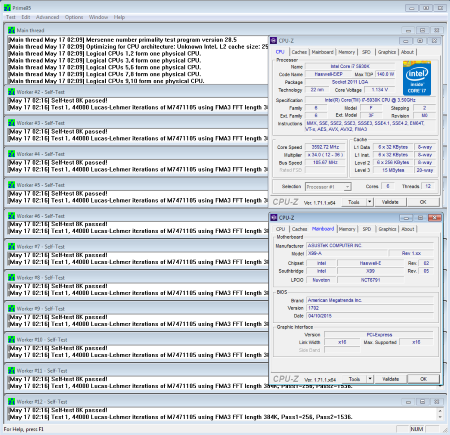This screenshot has width=450, height=435.
Task: Click the Worker #12 Self-Test window icon
Action: pos(12,401)
